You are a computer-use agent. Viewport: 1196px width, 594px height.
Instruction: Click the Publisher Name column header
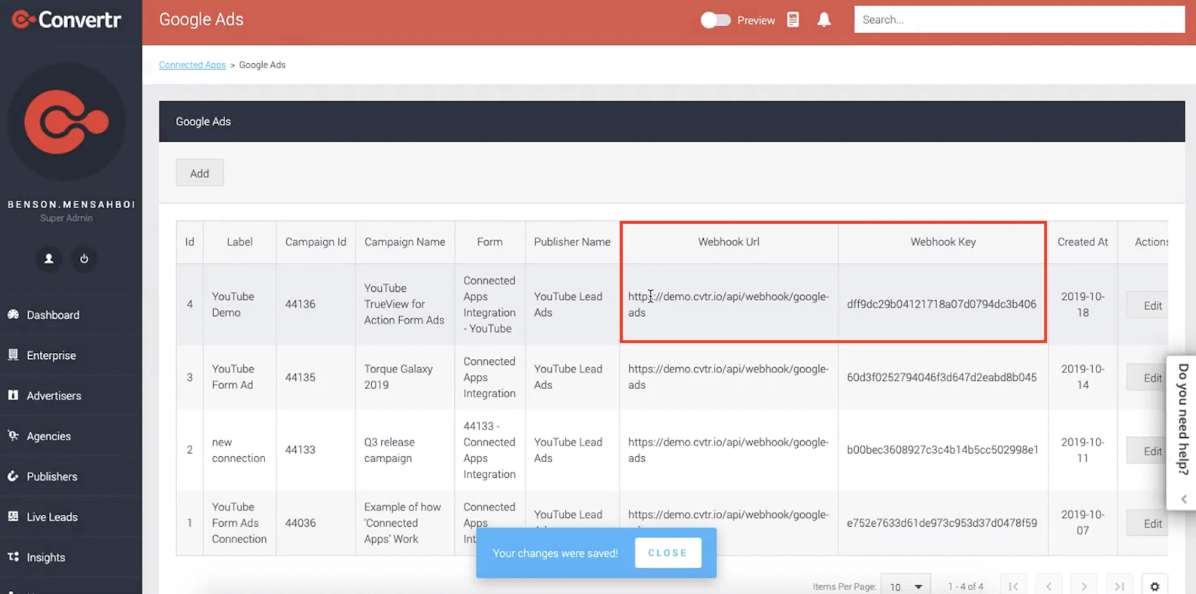tap(572, 242)
